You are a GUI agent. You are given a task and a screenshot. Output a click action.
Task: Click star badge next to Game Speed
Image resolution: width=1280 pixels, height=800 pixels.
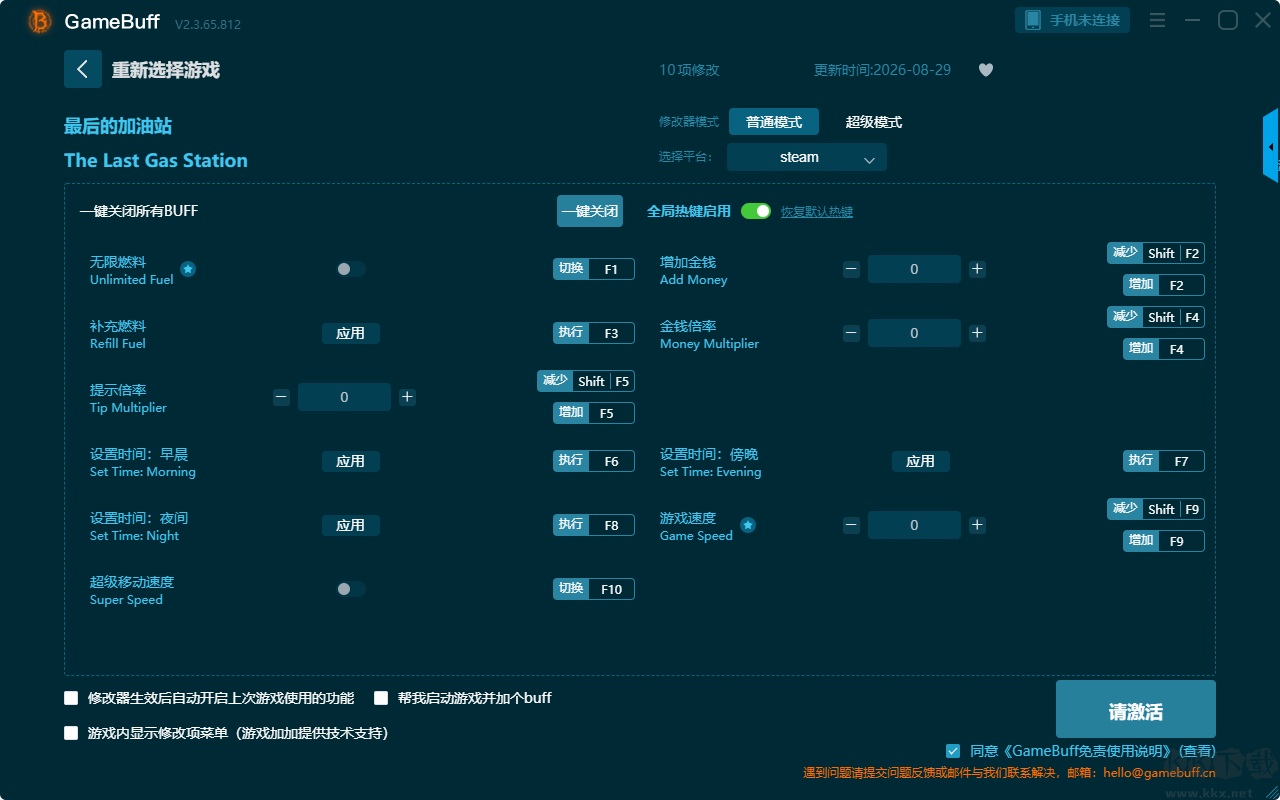click(x=748, y=525)
